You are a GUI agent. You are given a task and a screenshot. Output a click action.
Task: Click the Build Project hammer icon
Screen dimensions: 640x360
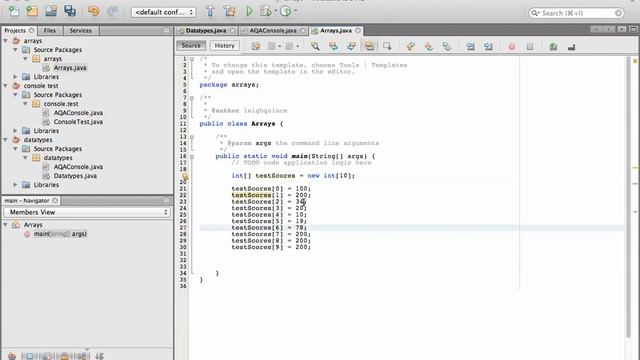[211, 11]
